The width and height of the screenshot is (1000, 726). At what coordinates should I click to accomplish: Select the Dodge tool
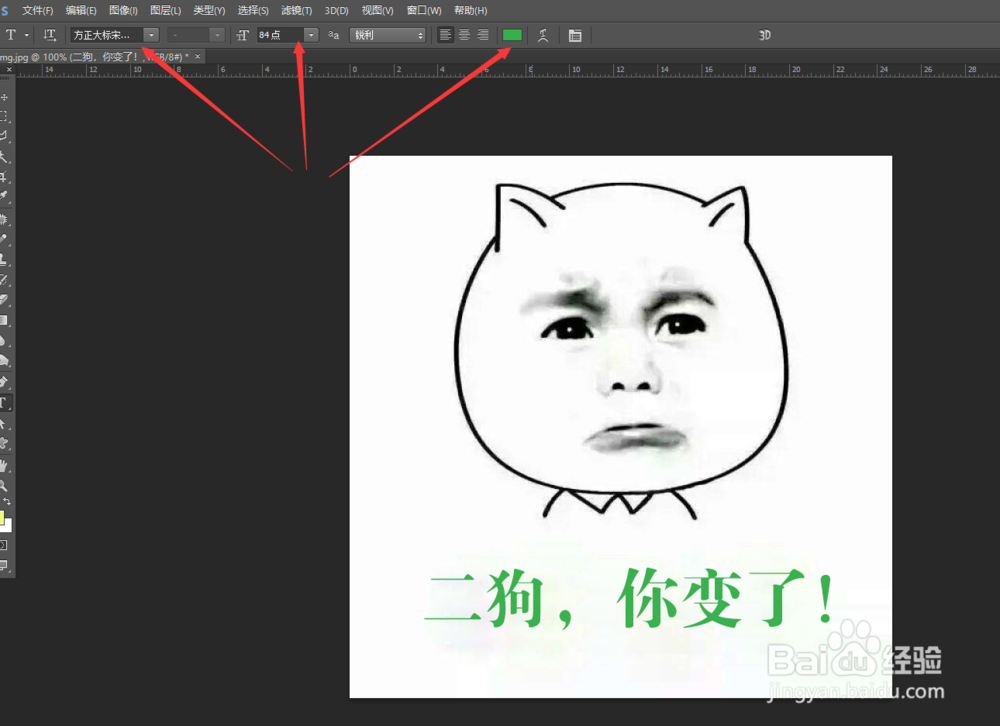[4, 360]
